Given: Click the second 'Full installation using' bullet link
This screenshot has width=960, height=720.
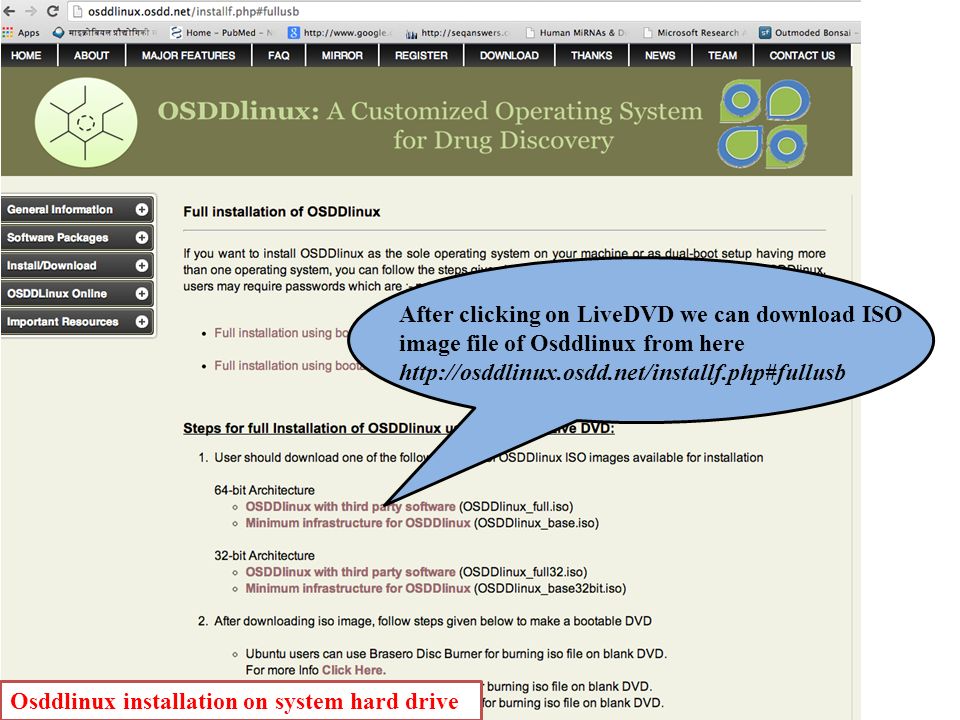Looking at the screenshot, I should point(289,366).
